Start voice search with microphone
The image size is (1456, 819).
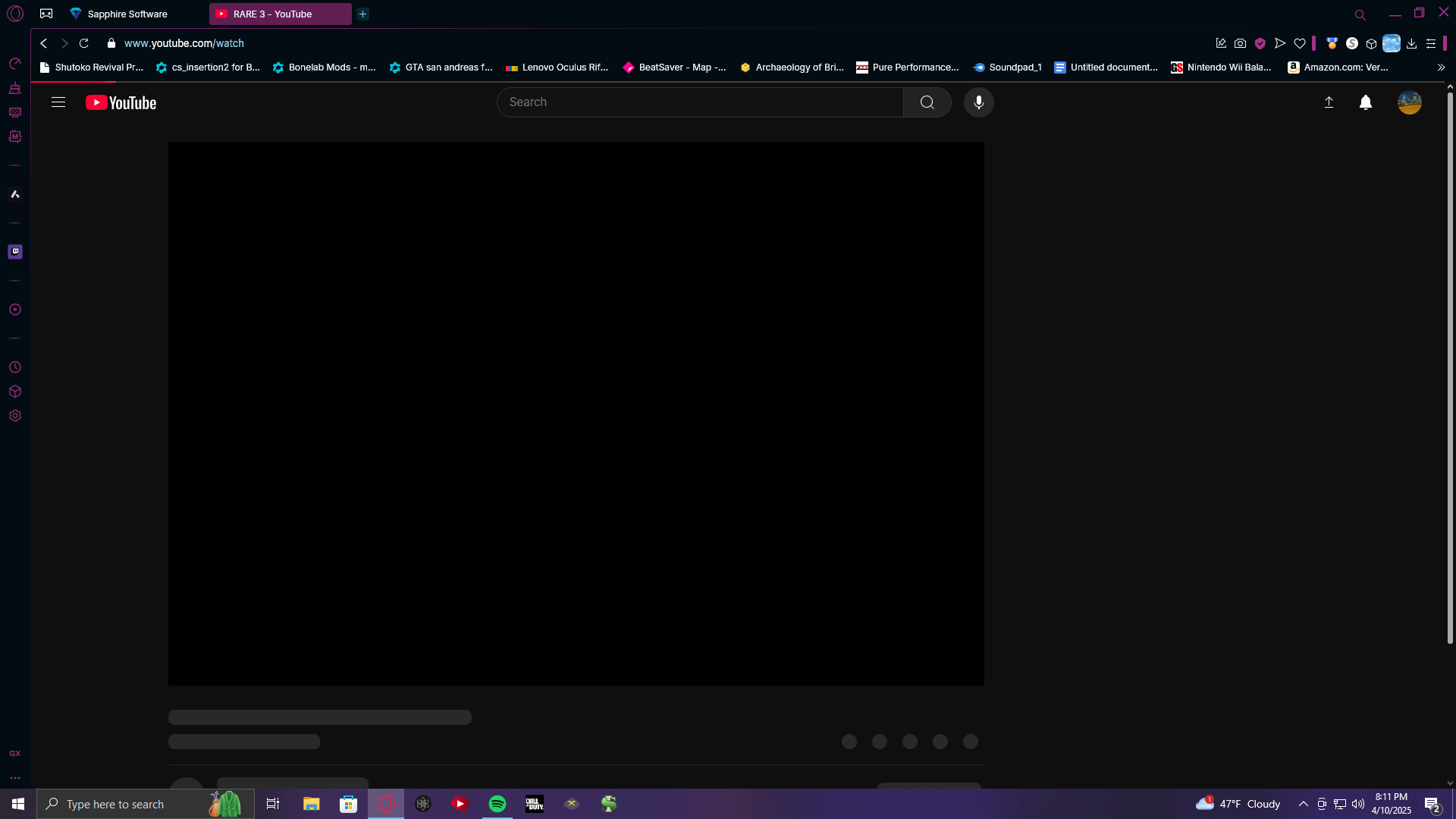coord(978,102)
